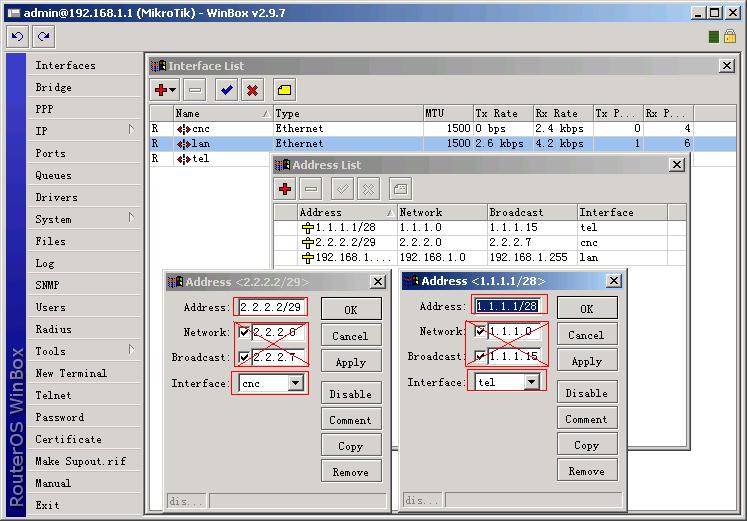This screenshot has width=747, height=521.
Task: Open the Queues menu item
Action: [54, 175]
